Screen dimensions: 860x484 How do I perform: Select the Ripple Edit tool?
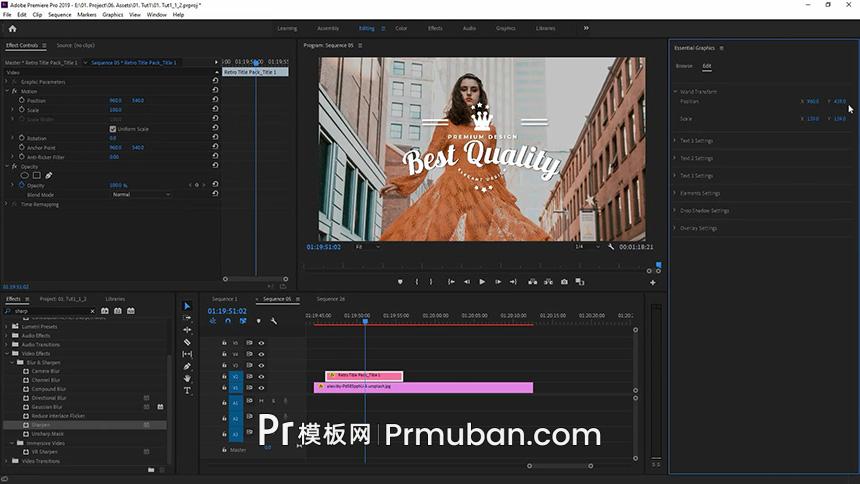pyautogui.click(x=187, y=330)
